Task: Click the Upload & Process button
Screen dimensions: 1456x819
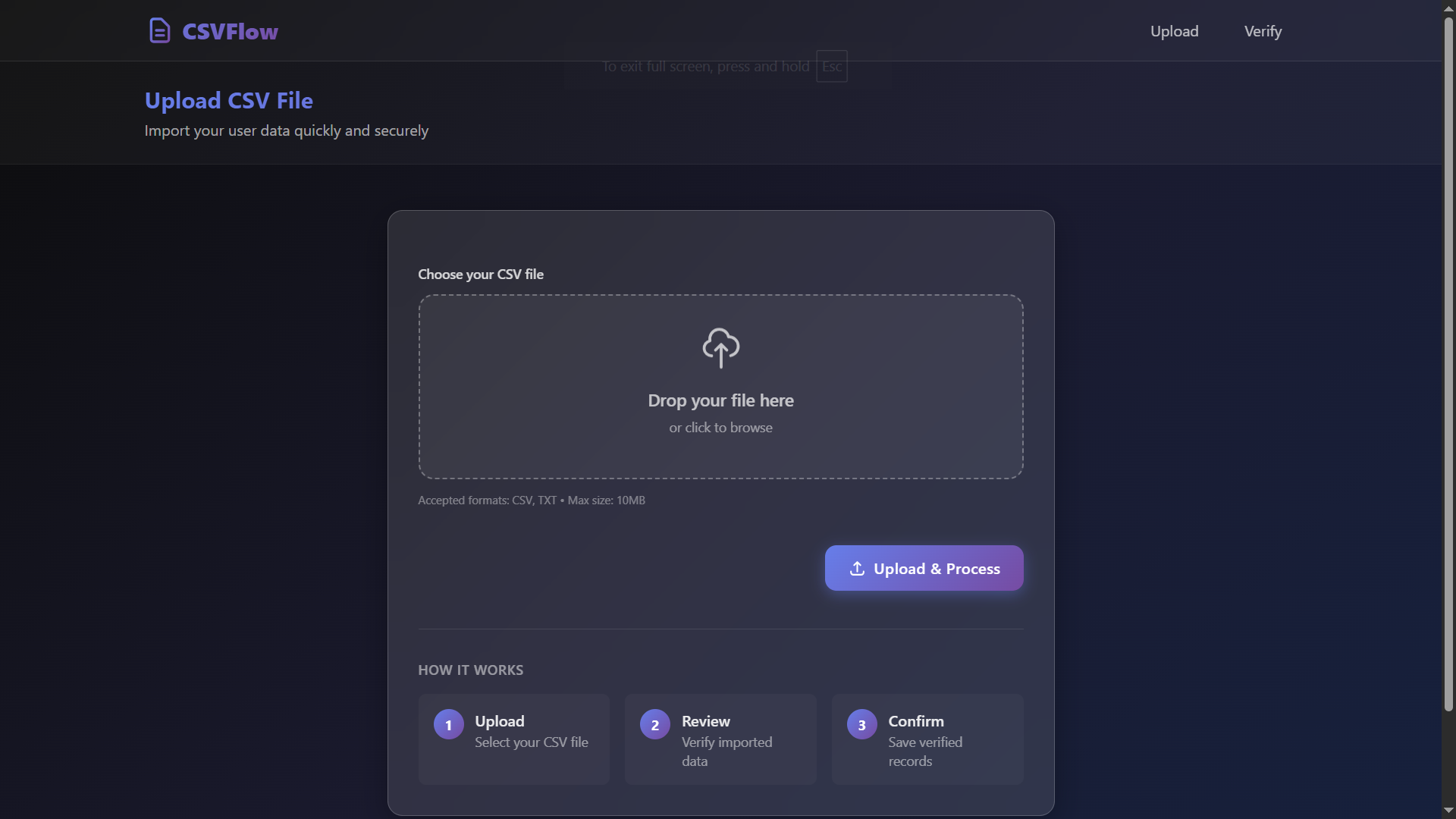Action: 924,568
